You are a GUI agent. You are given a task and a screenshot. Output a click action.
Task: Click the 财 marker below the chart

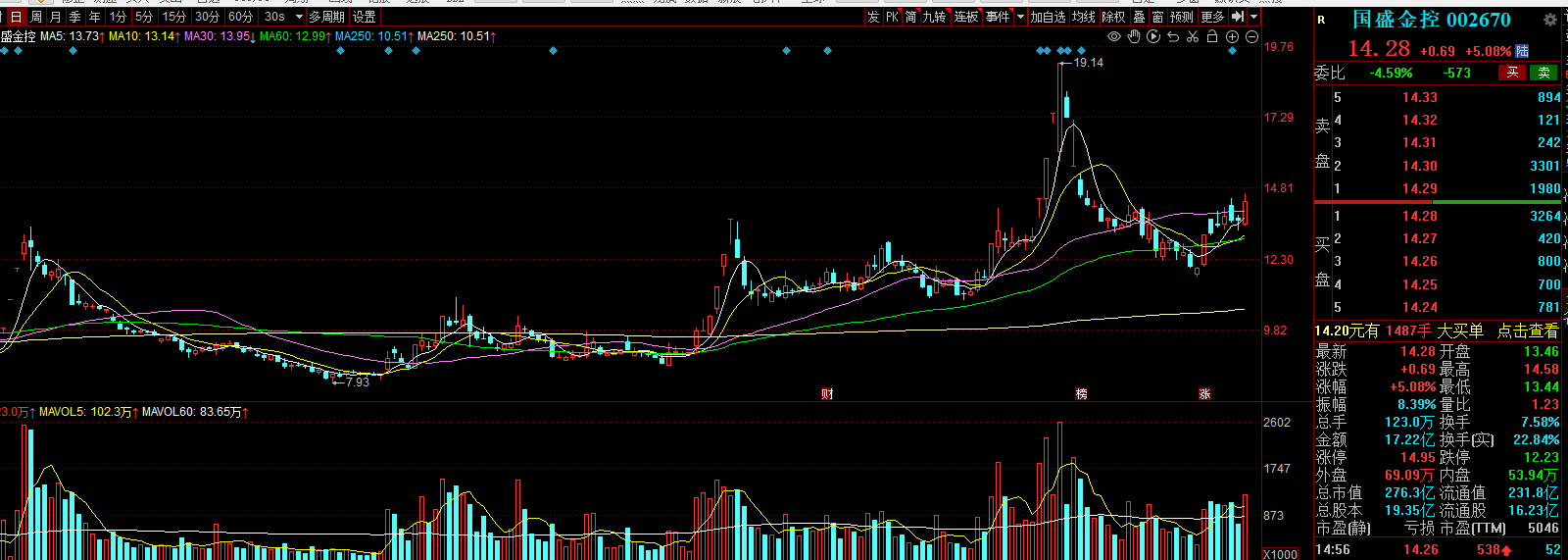[827, 393]
